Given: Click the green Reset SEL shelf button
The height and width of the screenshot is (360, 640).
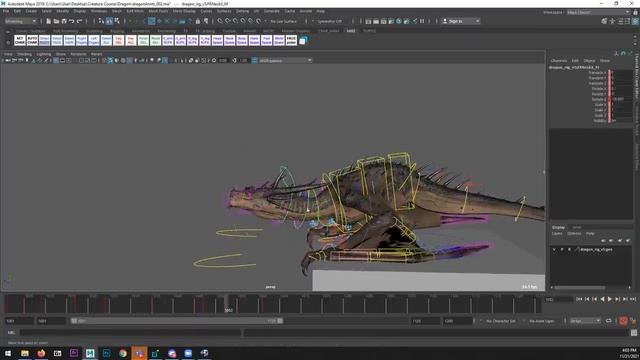Looking at the screenshot, I should (143, 40).
